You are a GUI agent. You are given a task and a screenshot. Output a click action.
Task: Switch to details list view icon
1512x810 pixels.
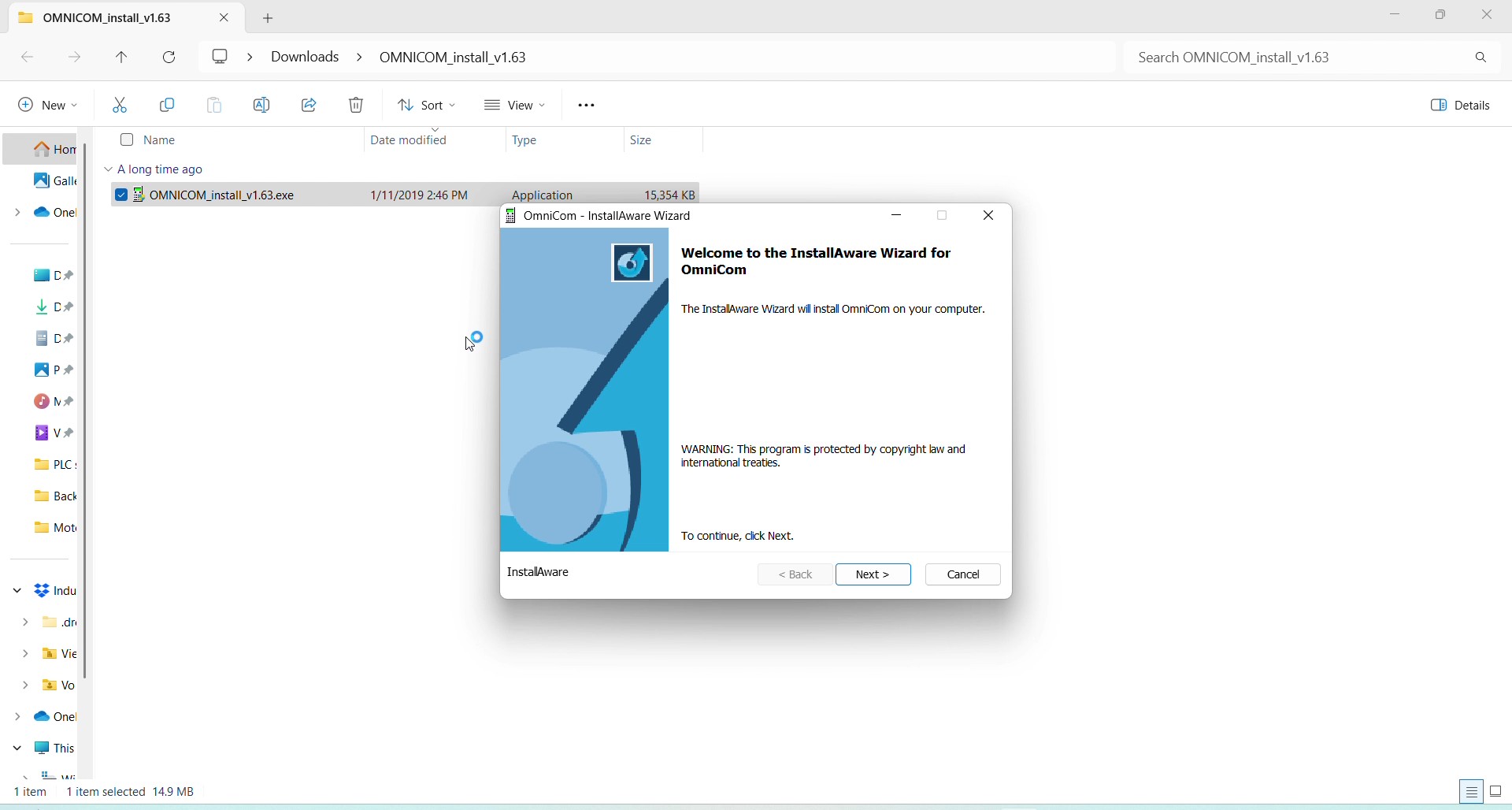click(x=1473, y=791)
